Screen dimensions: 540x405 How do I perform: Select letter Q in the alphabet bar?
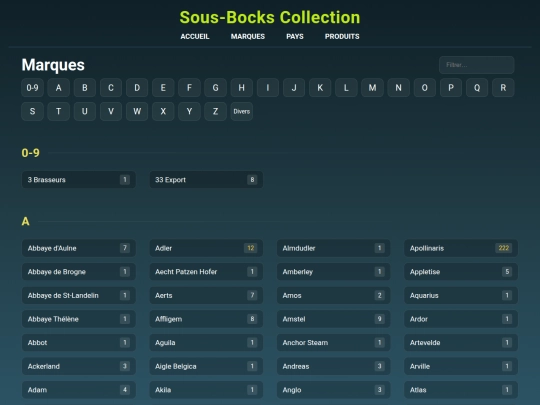point(477,88)
